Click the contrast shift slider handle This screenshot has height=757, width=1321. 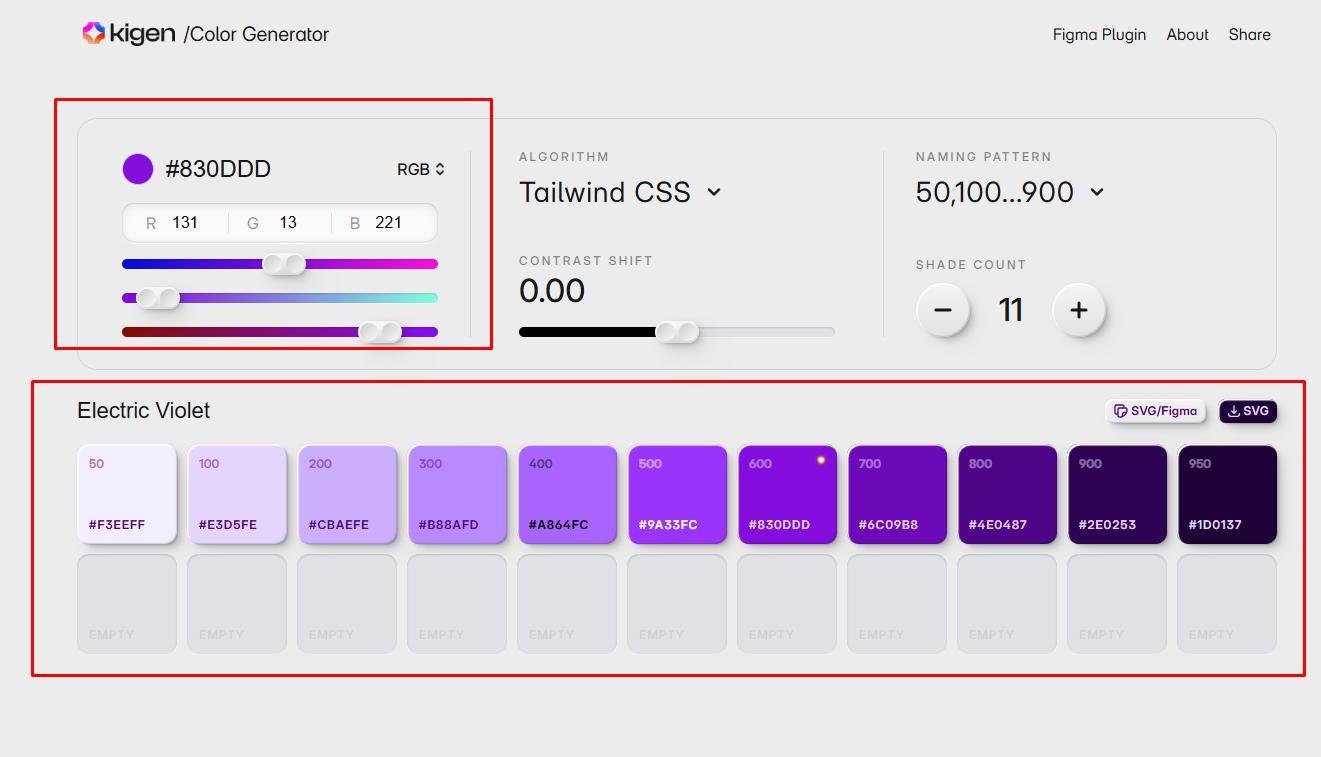(677, 332)
